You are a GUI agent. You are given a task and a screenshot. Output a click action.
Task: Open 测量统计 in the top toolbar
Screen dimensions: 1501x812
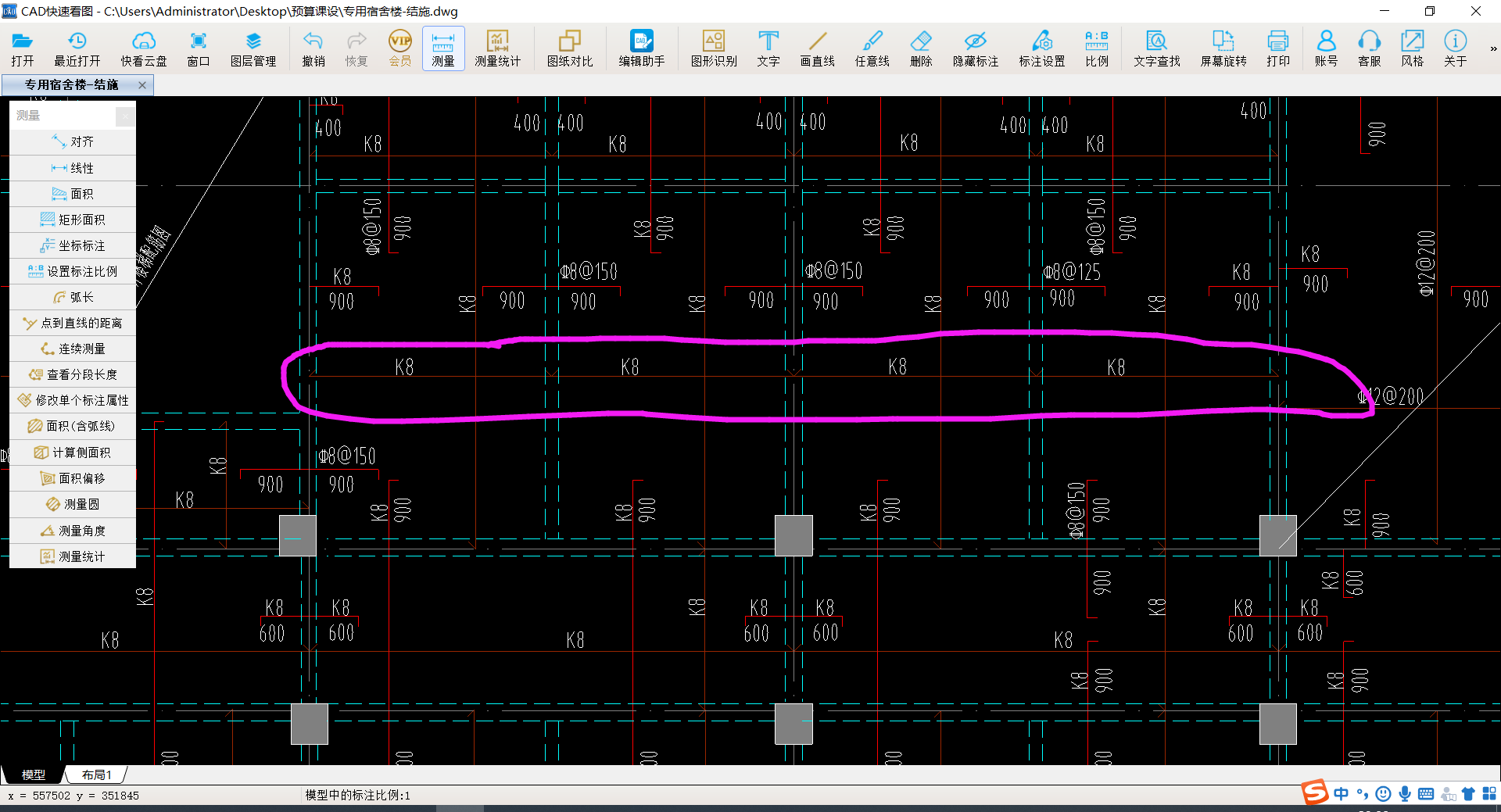pos(497,48)
